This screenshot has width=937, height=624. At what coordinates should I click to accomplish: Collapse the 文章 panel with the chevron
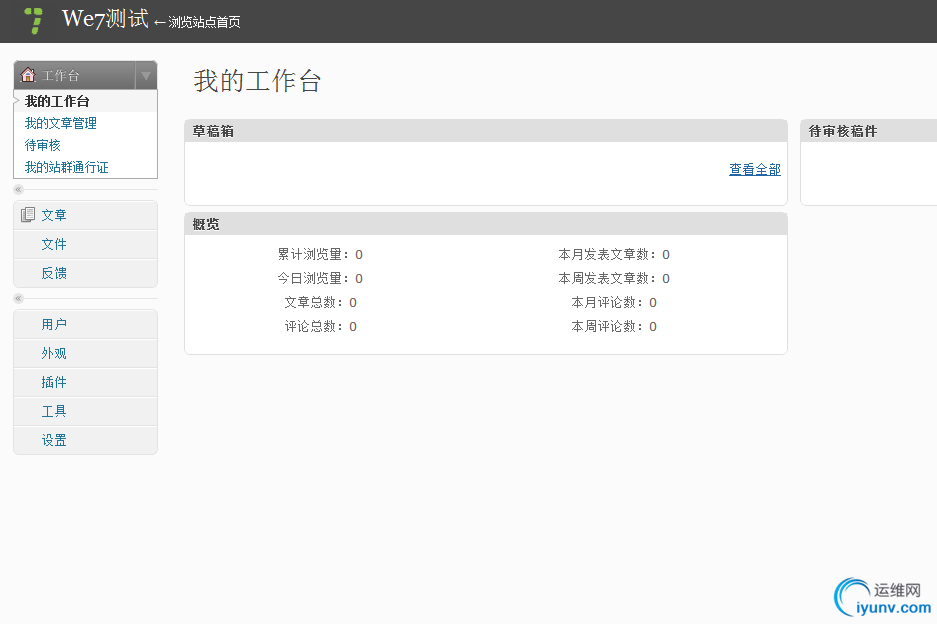[16, 189]
